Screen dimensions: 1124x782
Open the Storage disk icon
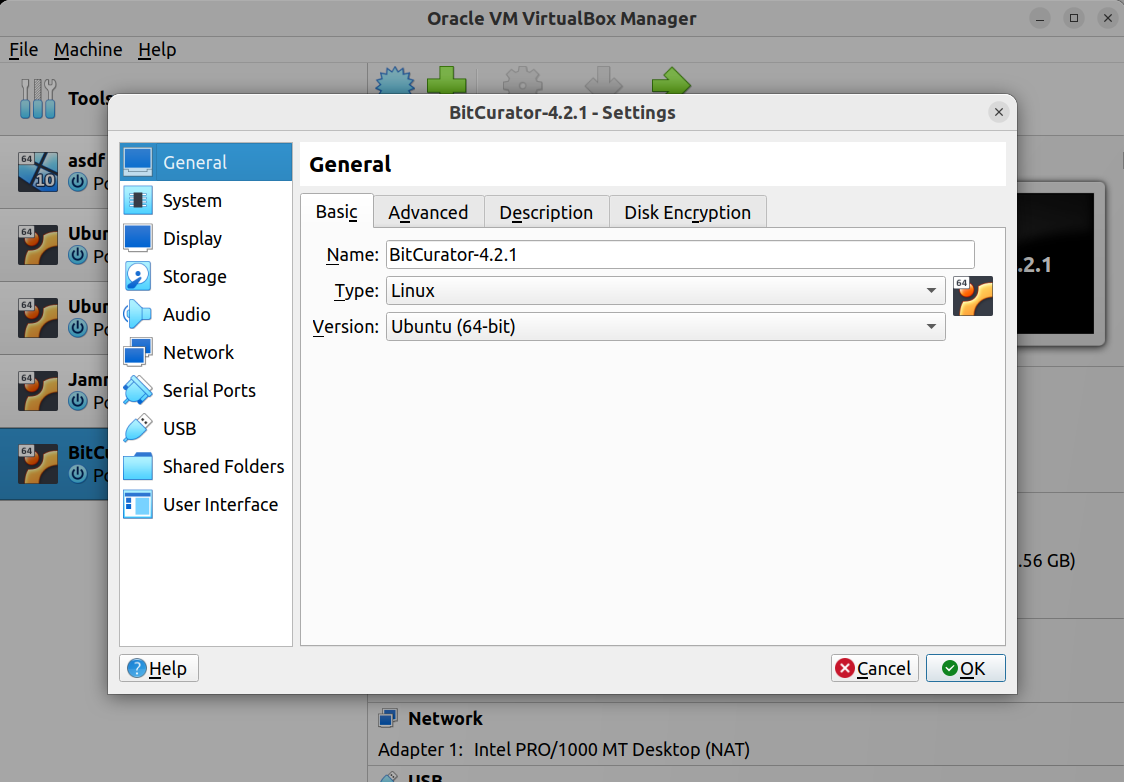(x=138, y=277)
